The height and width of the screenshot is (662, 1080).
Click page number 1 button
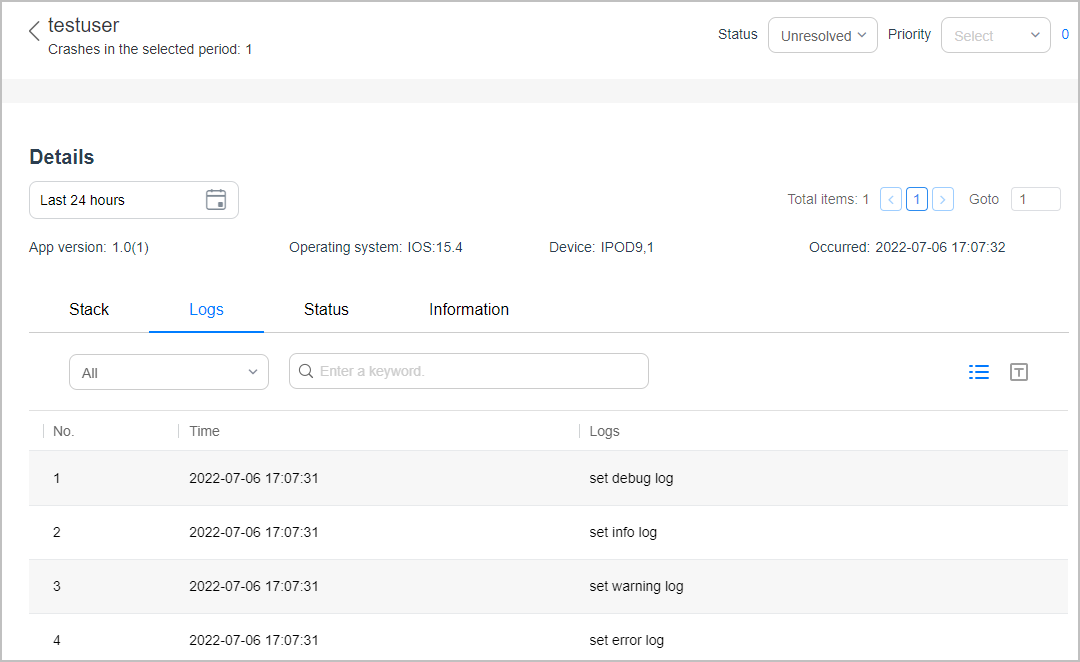tap(917, 199)
